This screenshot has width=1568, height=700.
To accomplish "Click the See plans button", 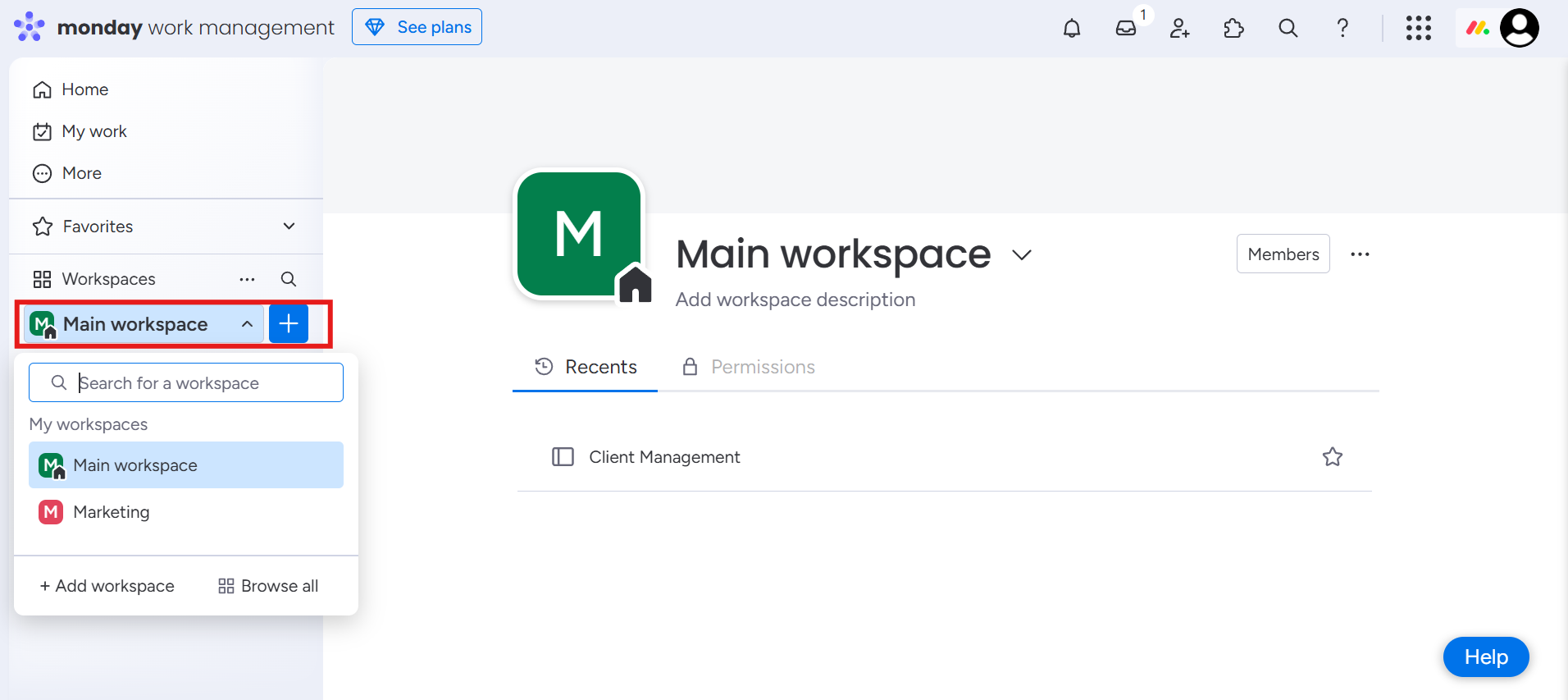I will [x=417, y=27].
